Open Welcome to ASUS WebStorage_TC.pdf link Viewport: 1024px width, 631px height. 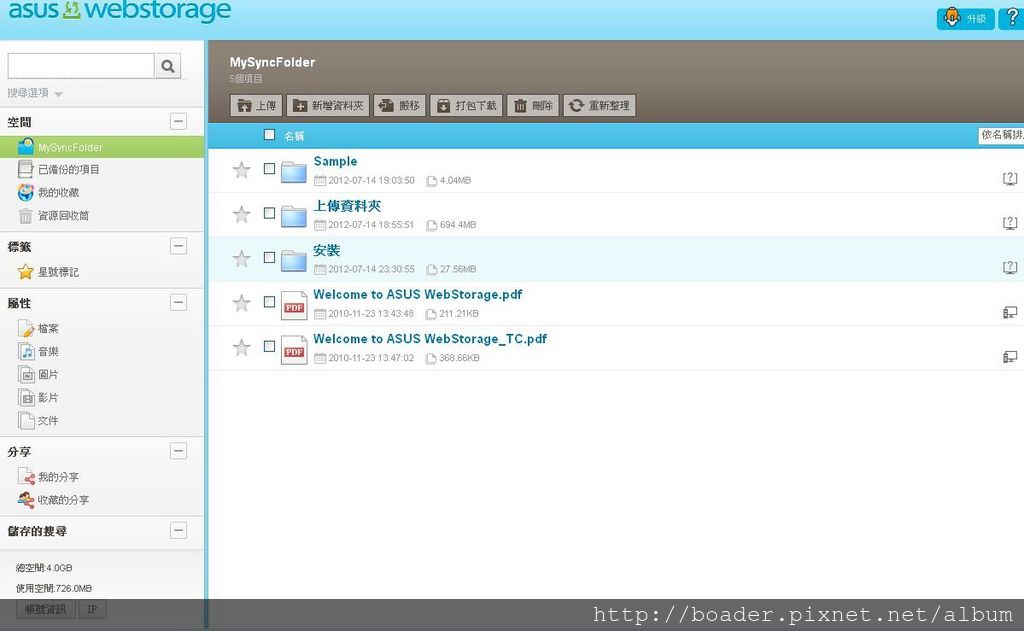pos(430,339)
